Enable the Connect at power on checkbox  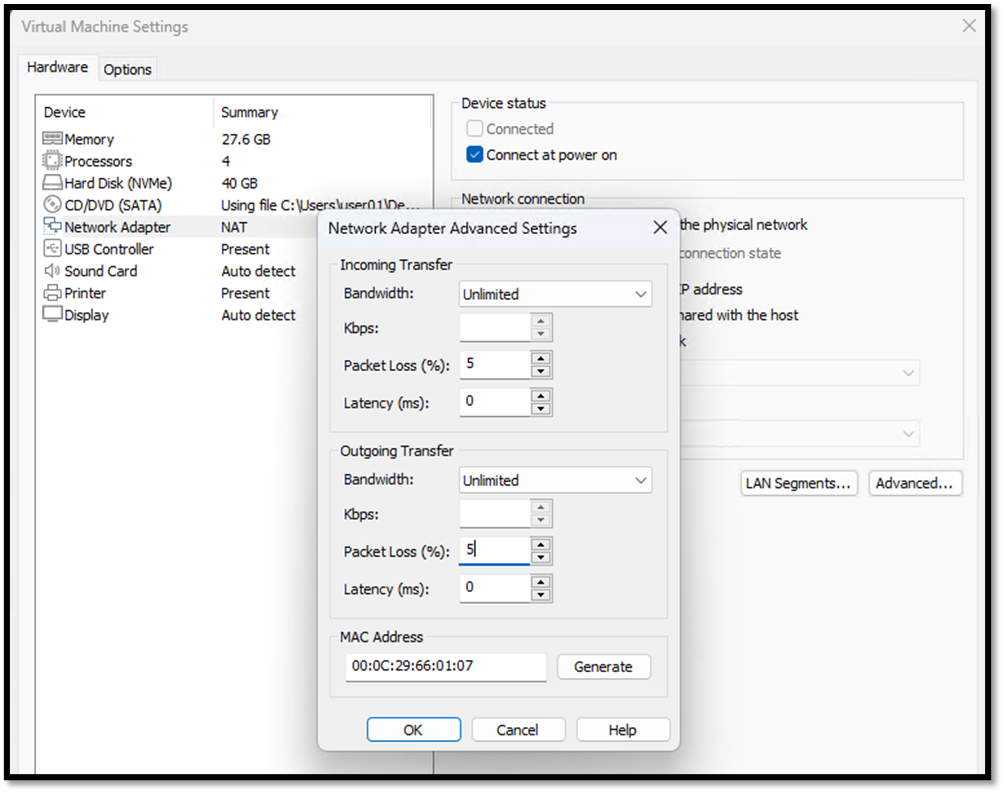tap(474, 155)
